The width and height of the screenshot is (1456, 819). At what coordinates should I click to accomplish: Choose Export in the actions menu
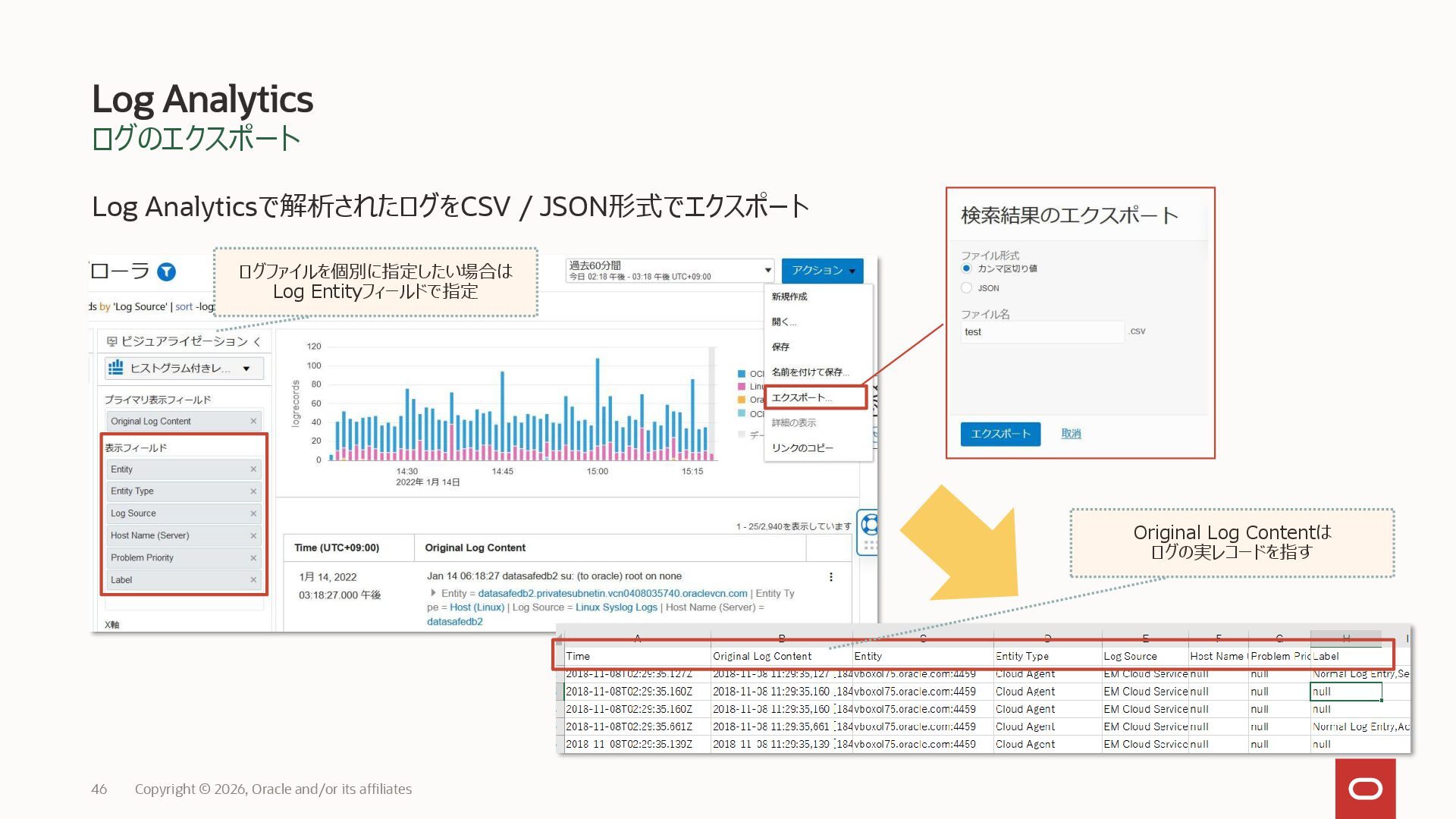point(802,397)
